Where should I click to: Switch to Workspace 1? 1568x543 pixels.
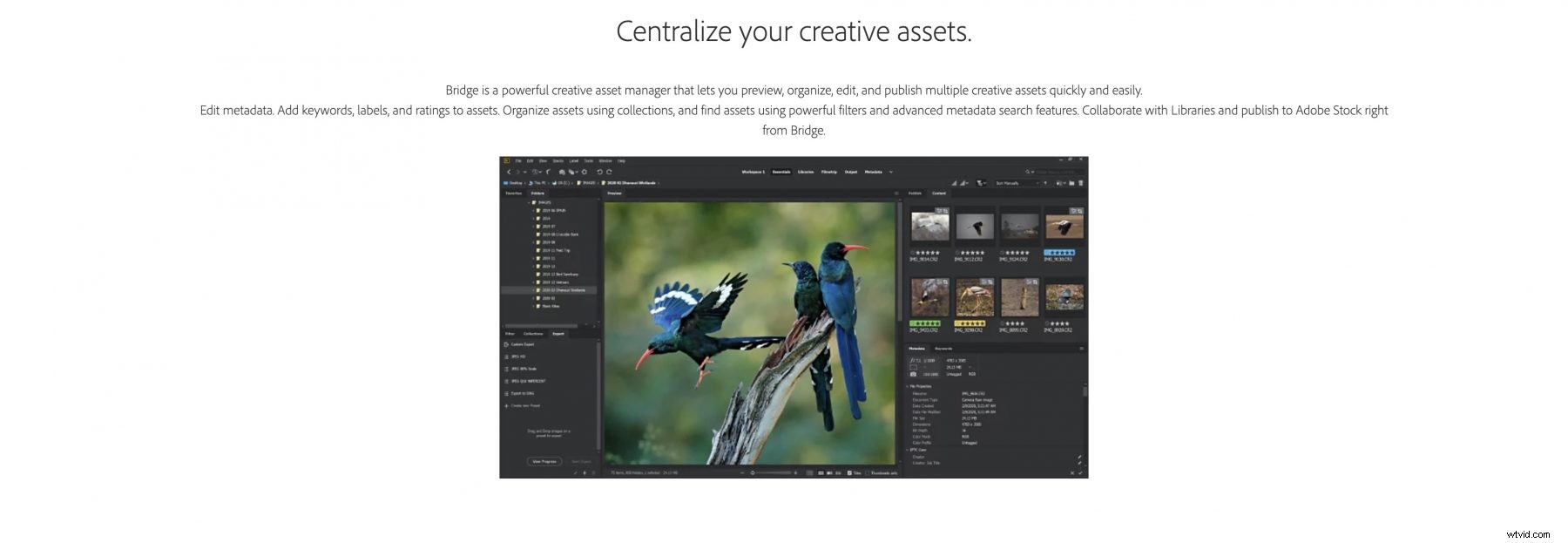753,172
